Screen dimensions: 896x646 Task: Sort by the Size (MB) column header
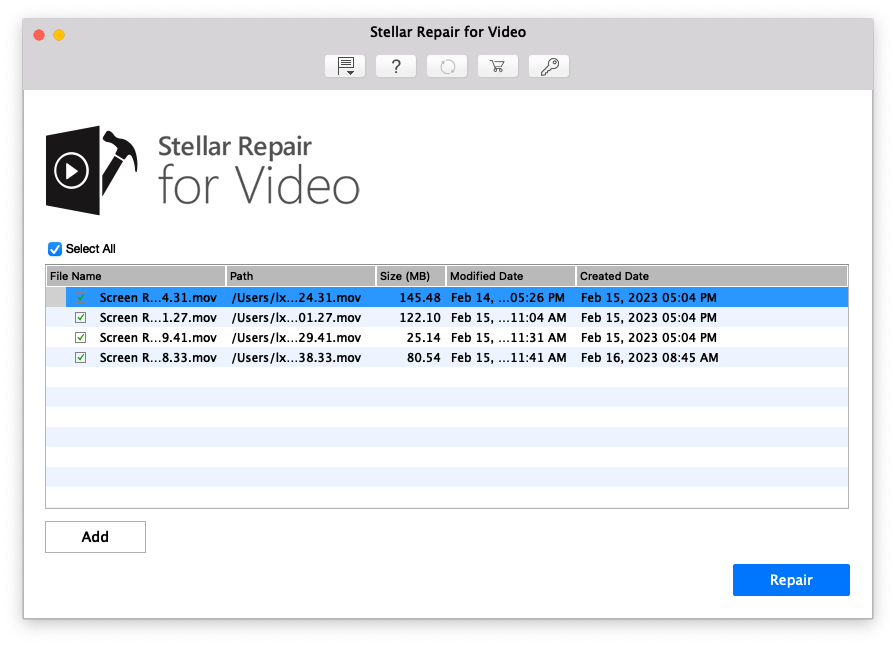coord(410,276)
